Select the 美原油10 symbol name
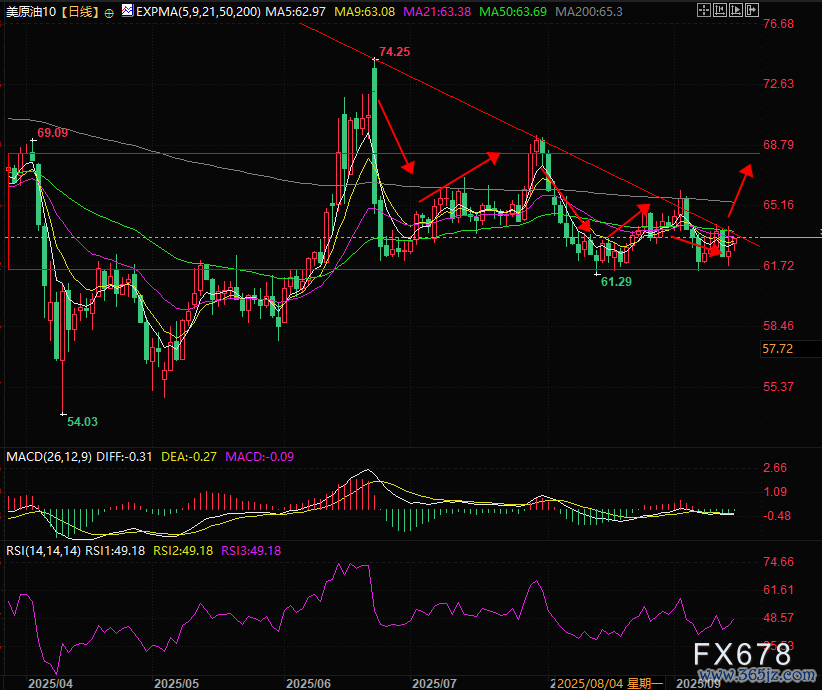 point(30,13)
